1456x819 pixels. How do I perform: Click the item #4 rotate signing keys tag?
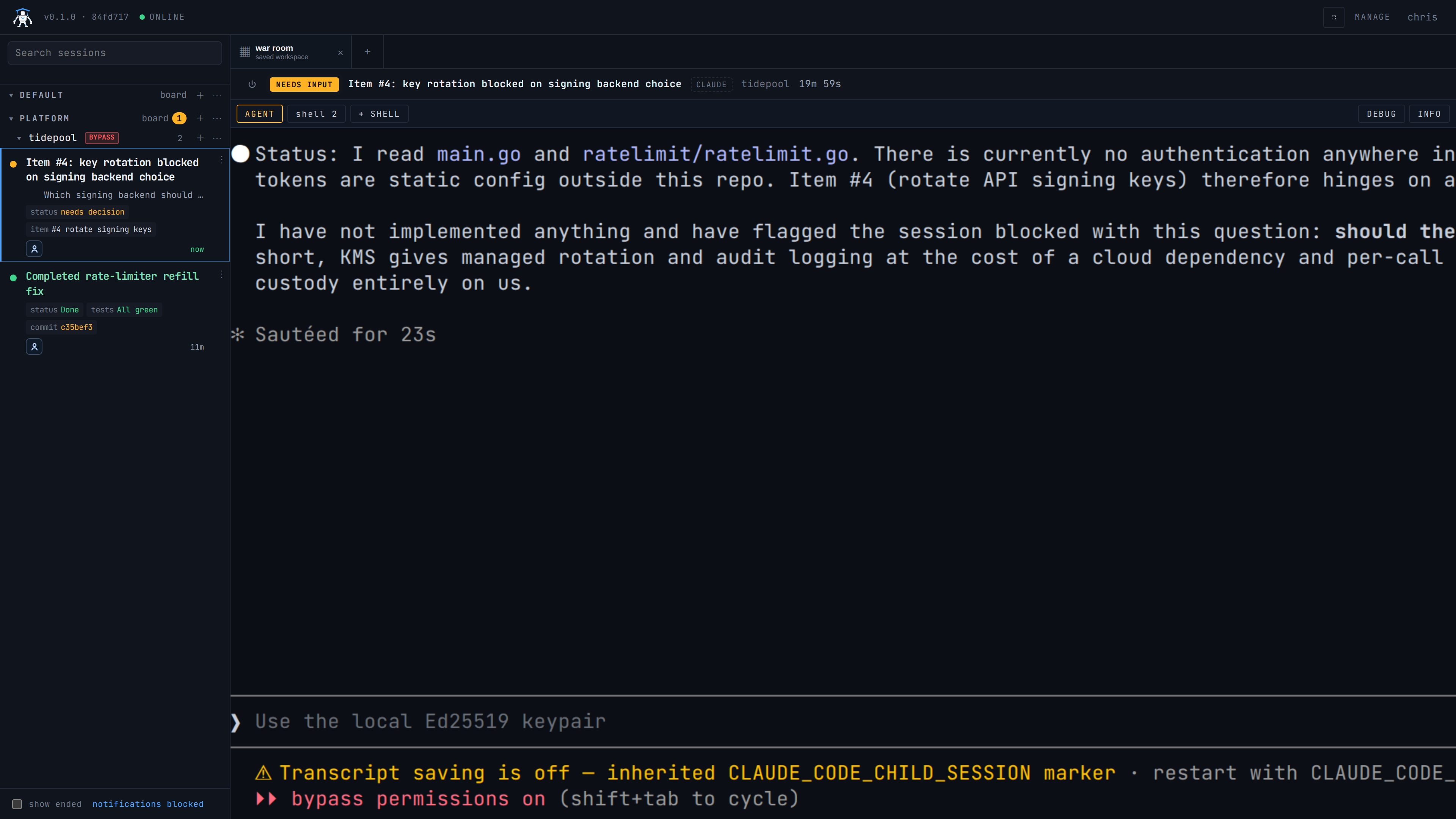(91, 229)
